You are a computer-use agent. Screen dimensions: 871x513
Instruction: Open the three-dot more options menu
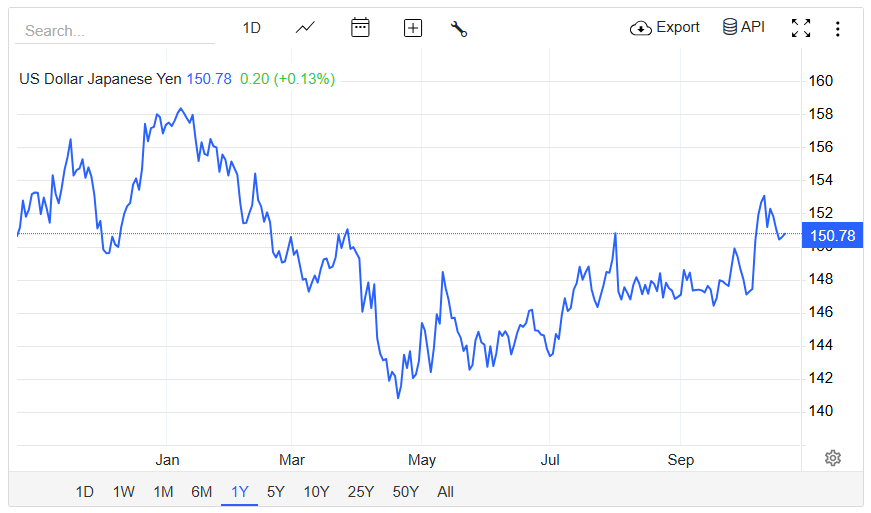tap(838, 29)
